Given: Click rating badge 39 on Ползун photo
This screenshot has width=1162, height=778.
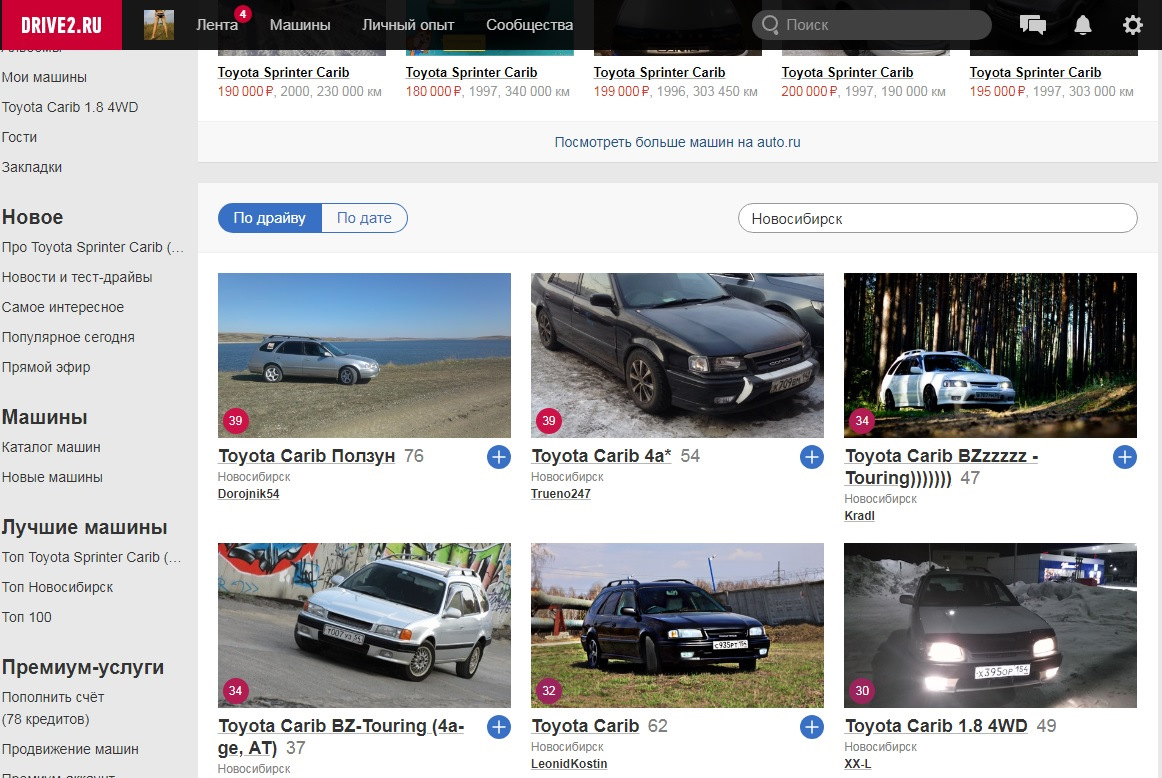Looking at the screenshot, I should [236, 420].
